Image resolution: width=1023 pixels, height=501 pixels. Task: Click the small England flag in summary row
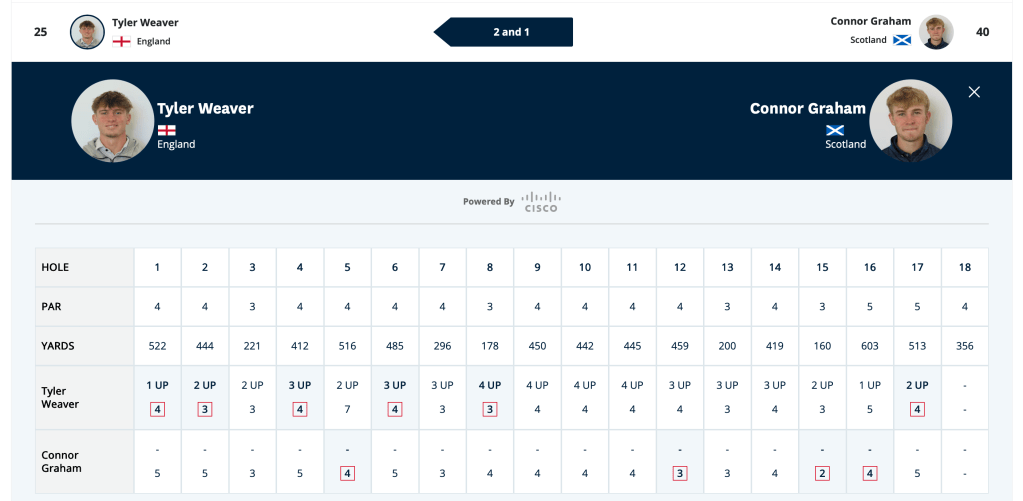[x=122, y=42]
